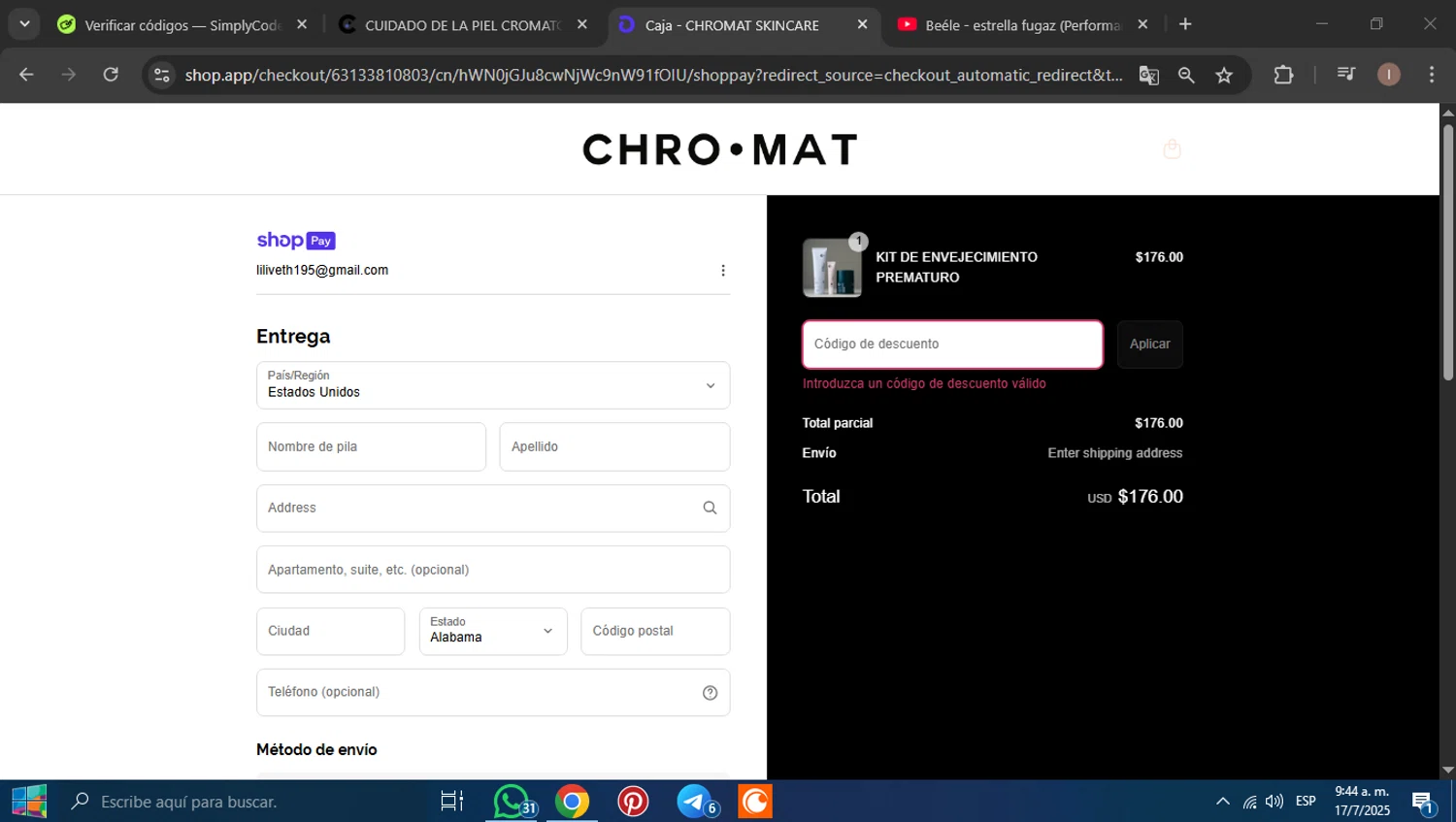
Task: Click the product kit thumbnail
Action: point(832,268)
